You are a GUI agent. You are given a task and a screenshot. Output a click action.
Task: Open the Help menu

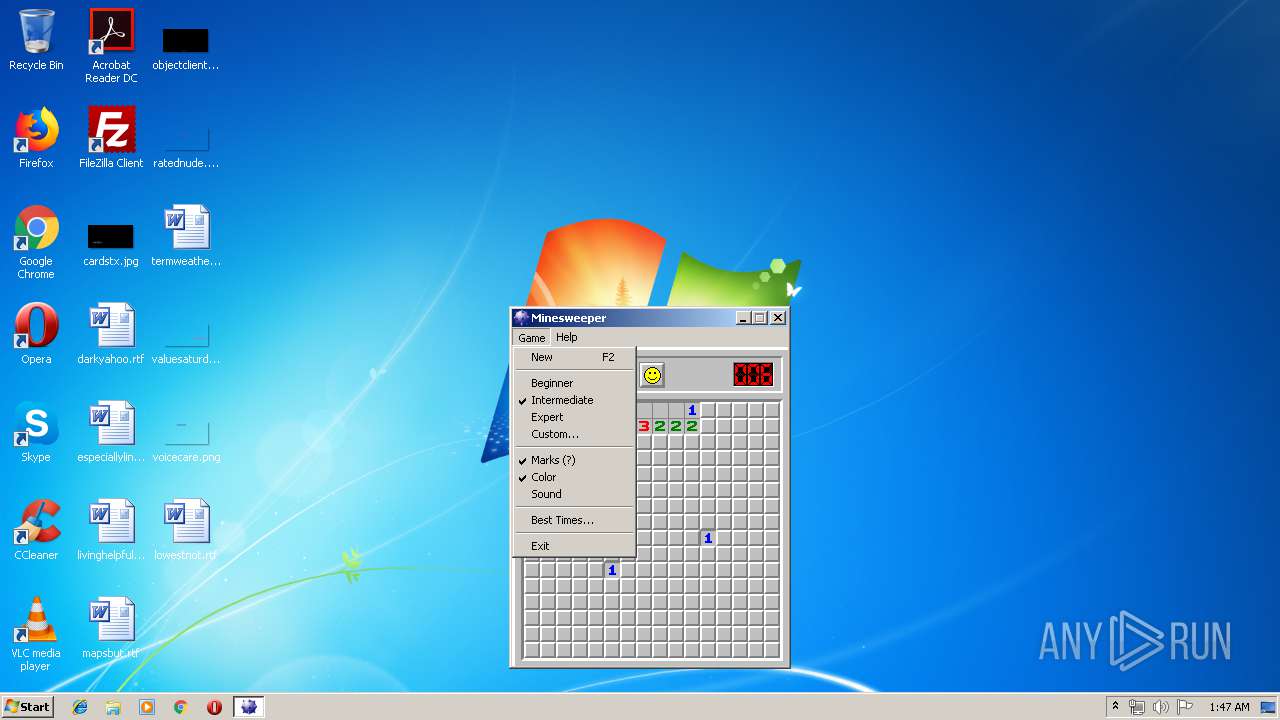click(x=566, y=338)
